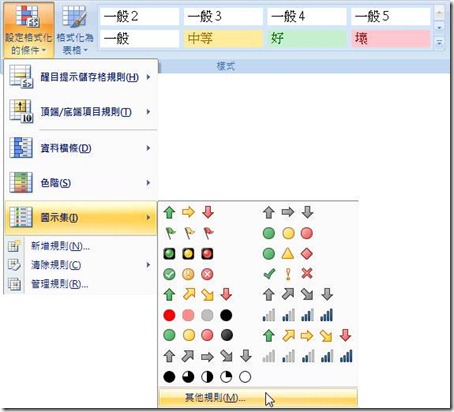
Task: Open the 設定格式化的條件 conditional formatting button
Action: pyautogui.click(x=29, y=30)
